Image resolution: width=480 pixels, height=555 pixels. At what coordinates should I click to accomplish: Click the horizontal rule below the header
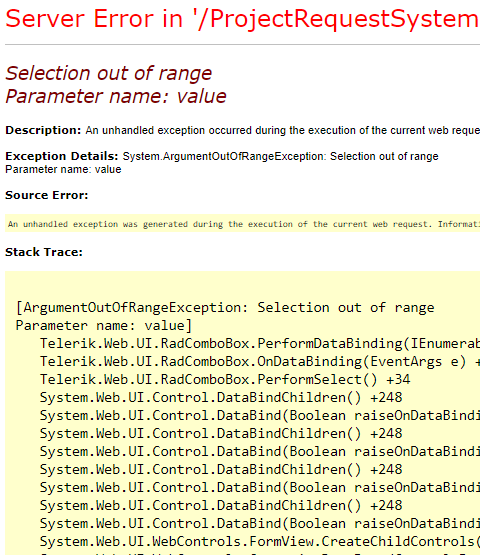(x=242, y=45)
